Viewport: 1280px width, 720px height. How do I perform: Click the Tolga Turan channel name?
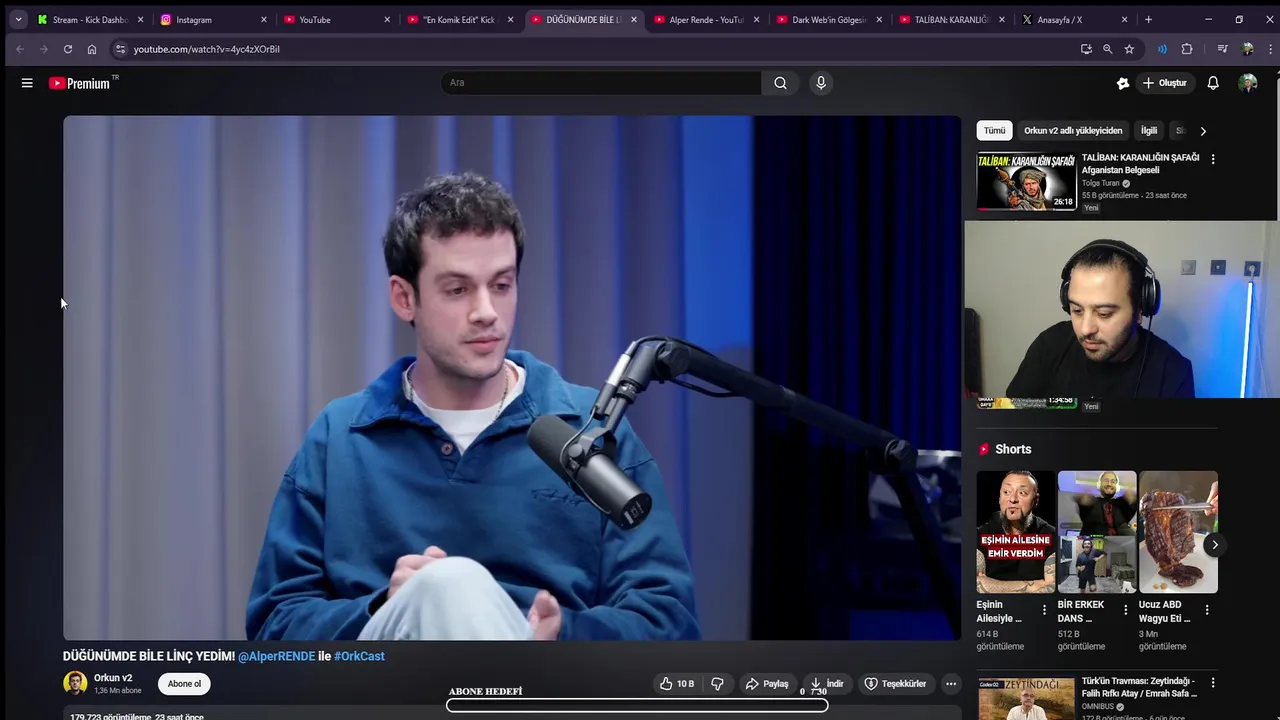pos(1101,184)
